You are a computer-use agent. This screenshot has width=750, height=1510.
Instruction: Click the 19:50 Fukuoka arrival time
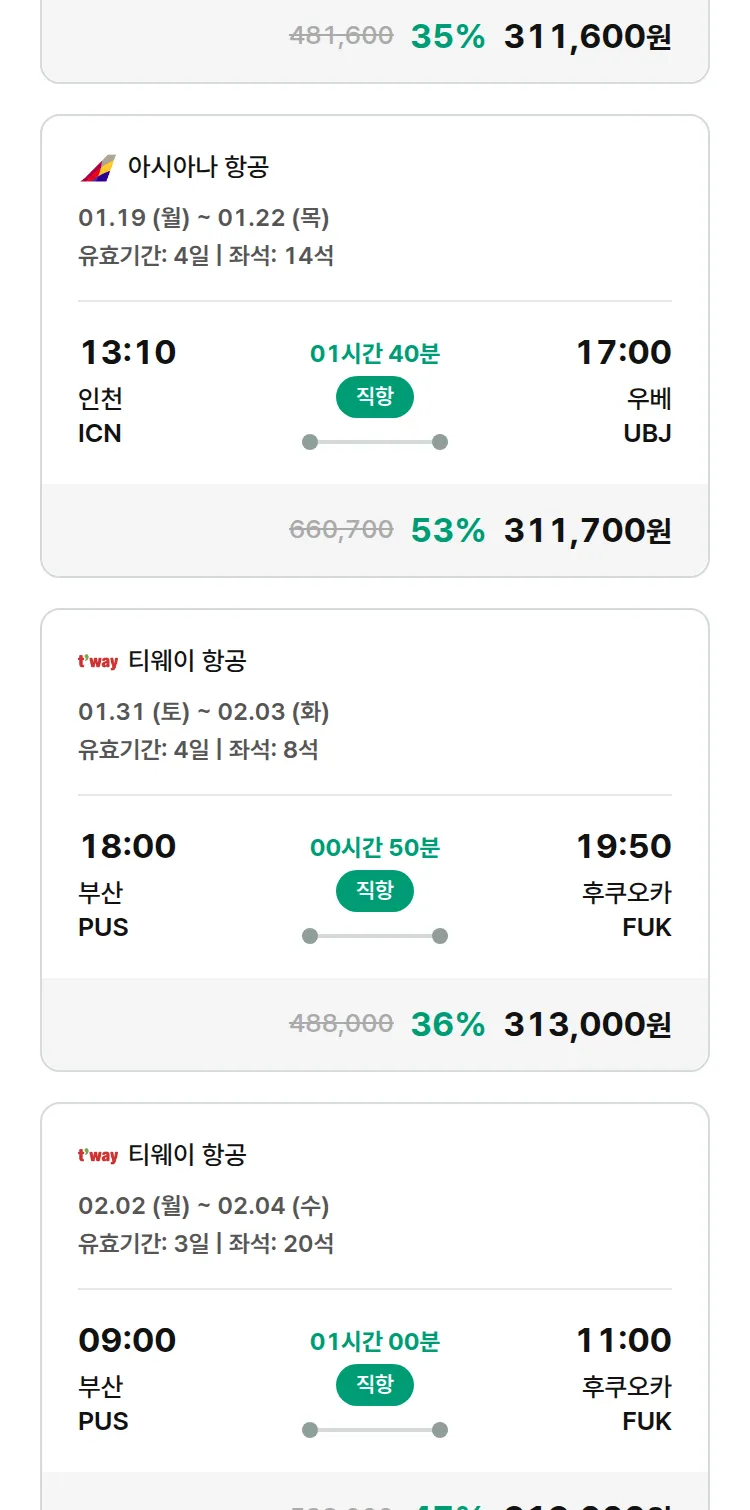coord(623,846)
